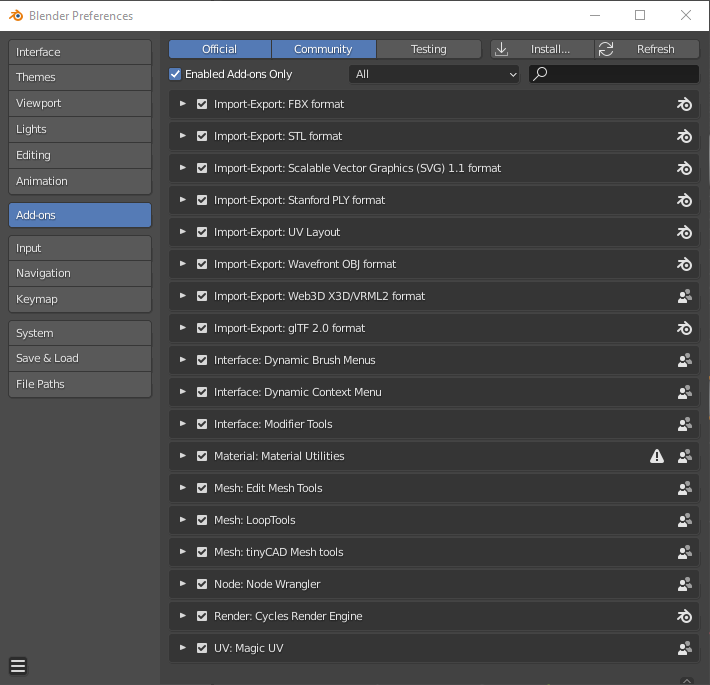Click community icon on Node Wrangler row
This screenshot has width=710, height=685.
[x=684, y=584]
